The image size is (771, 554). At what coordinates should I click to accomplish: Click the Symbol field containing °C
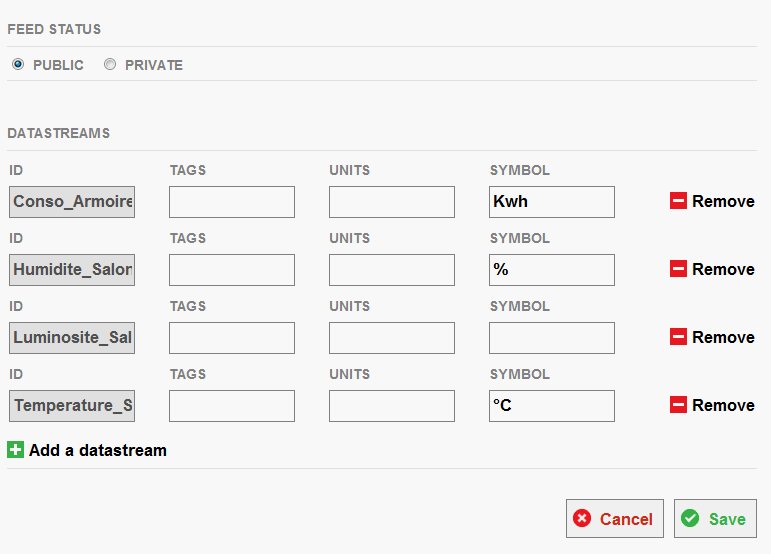click(552, 406)
